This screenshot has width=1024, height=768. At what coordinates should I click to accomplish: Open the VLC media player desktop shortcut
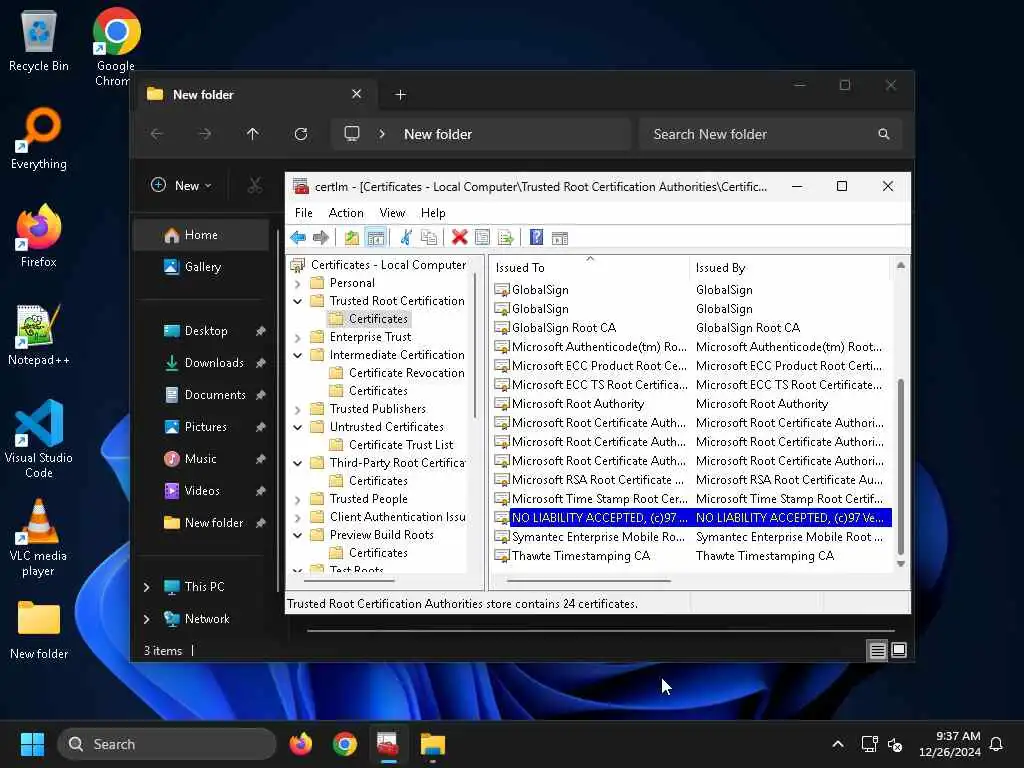39,537
